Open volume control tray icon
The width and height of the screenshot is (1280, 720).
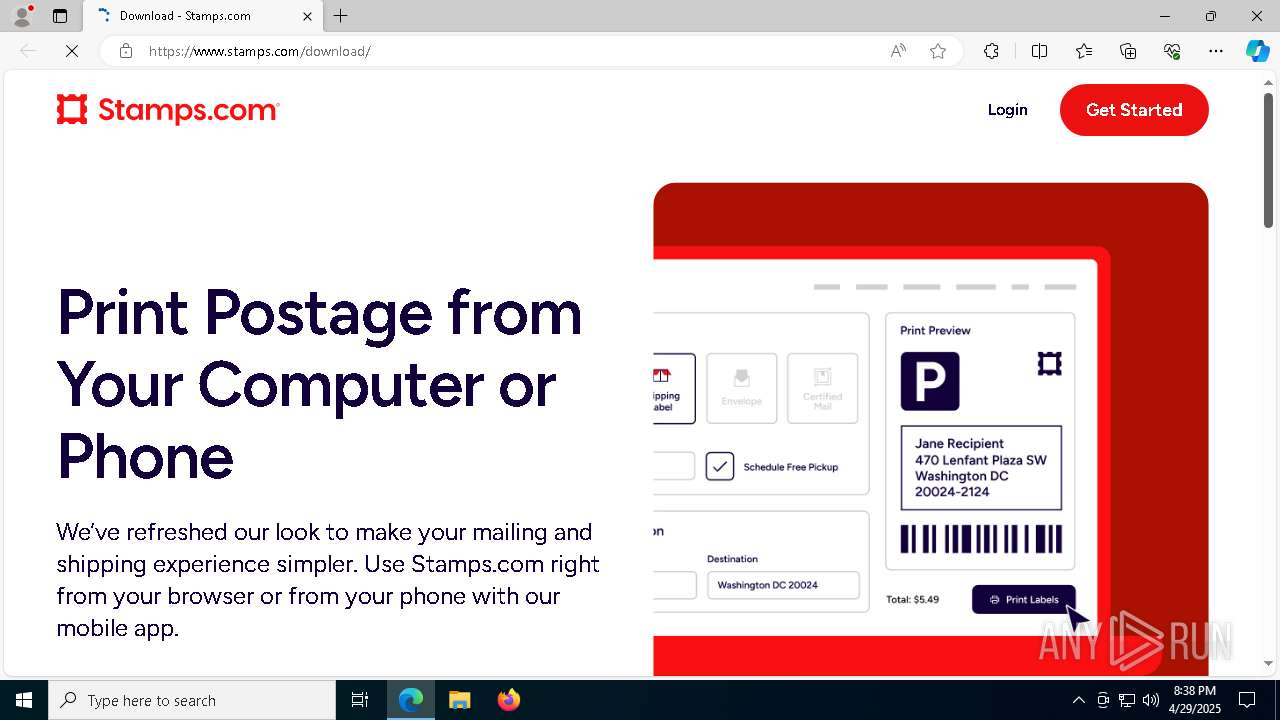(x=1151, y=700)
